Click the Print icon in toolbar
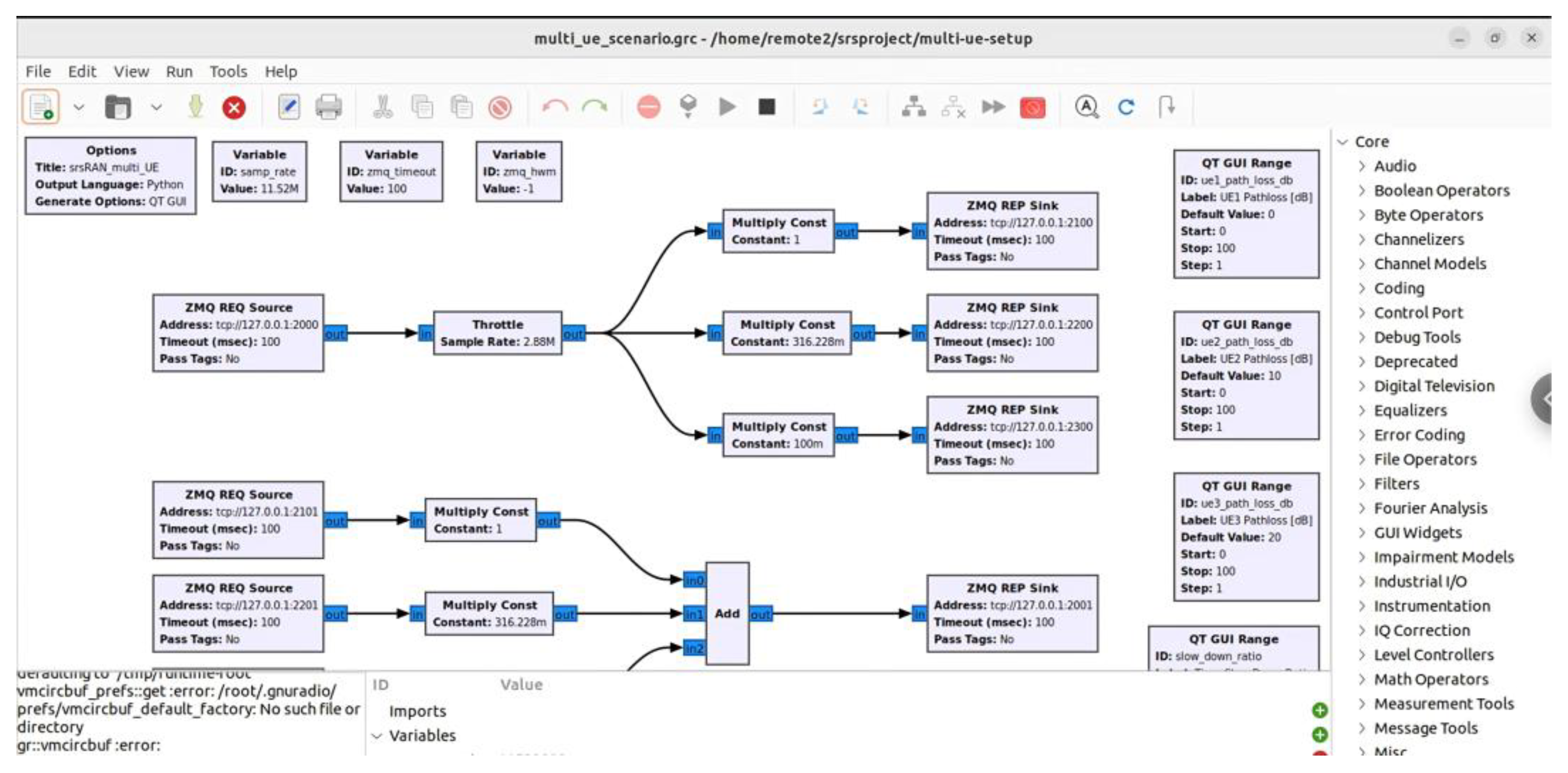The image size is (1568, 773). coord(328,108)
